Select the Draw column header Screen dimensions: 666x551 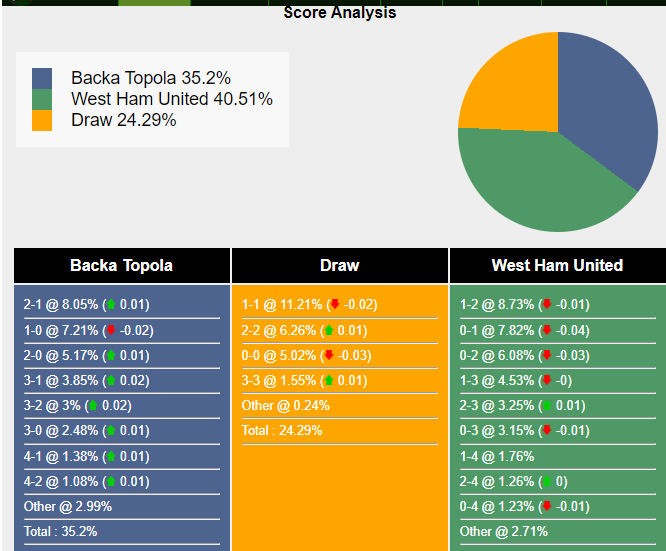coord(340,265)
